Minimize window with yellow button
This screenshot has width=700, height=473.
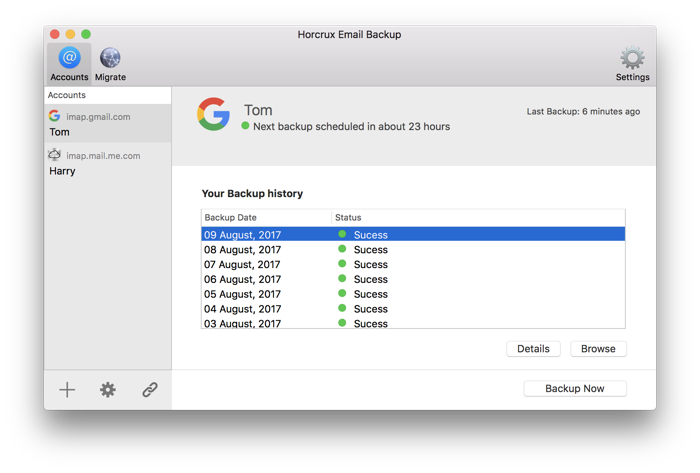(71, 34)
